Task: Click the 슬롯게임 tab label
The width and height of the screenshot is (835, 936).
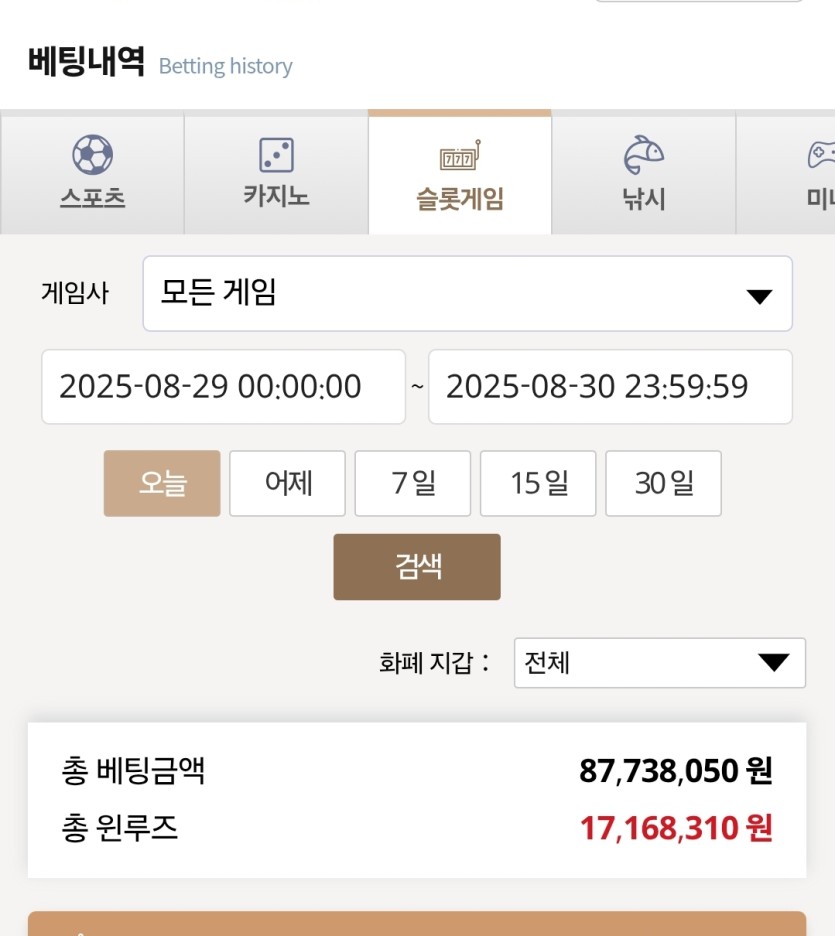Action: [460, 198]
